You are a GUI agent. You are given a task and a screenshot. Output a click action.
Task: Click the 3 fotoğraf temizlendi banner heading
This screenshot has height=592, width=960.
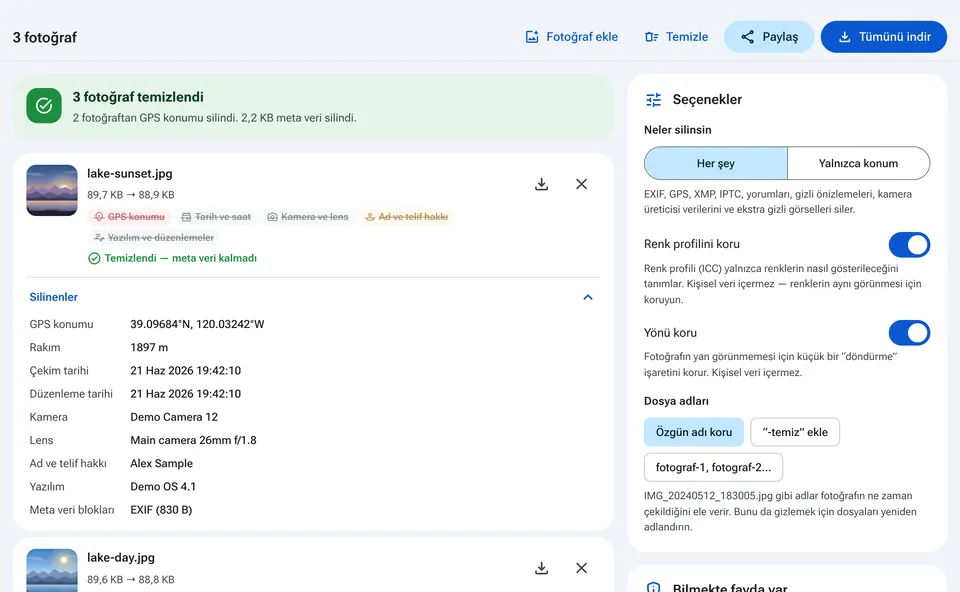tap(138, 97)
